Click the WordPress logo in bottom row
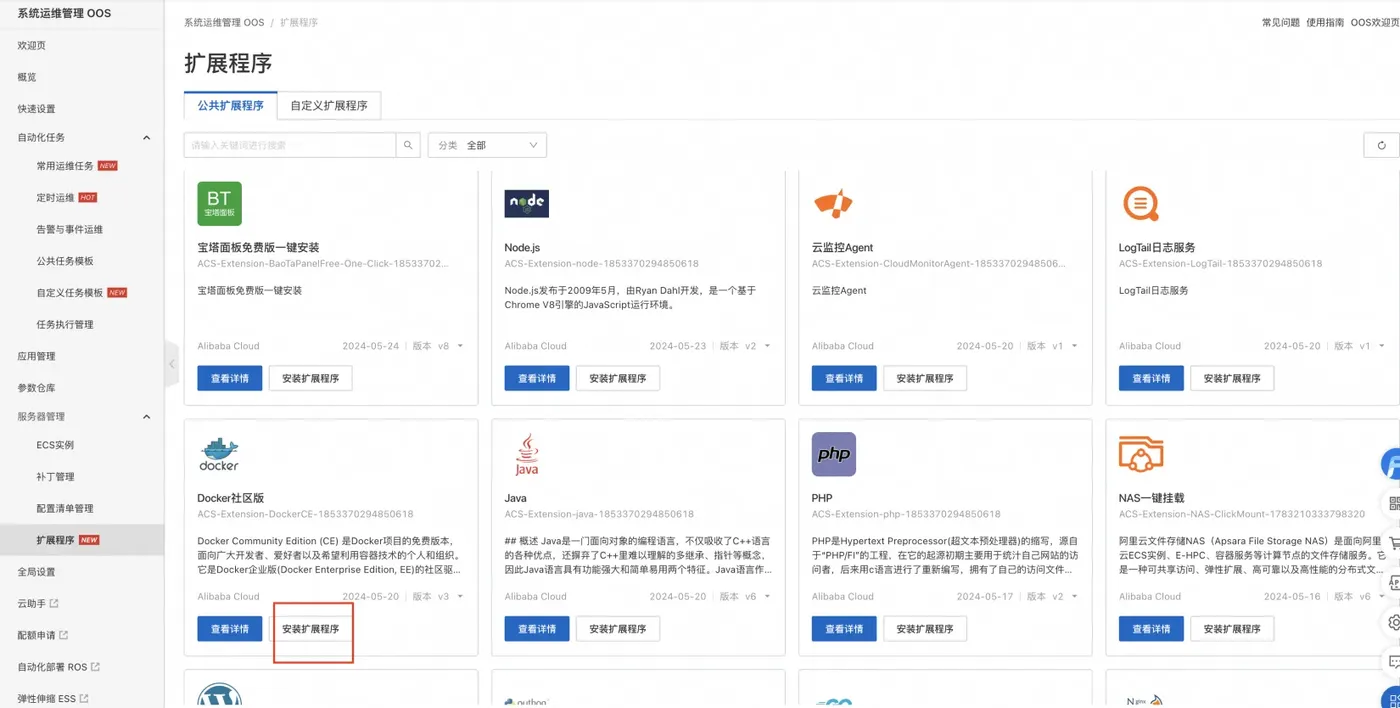This screenshot has height=708, width=1400. point(219,695)
